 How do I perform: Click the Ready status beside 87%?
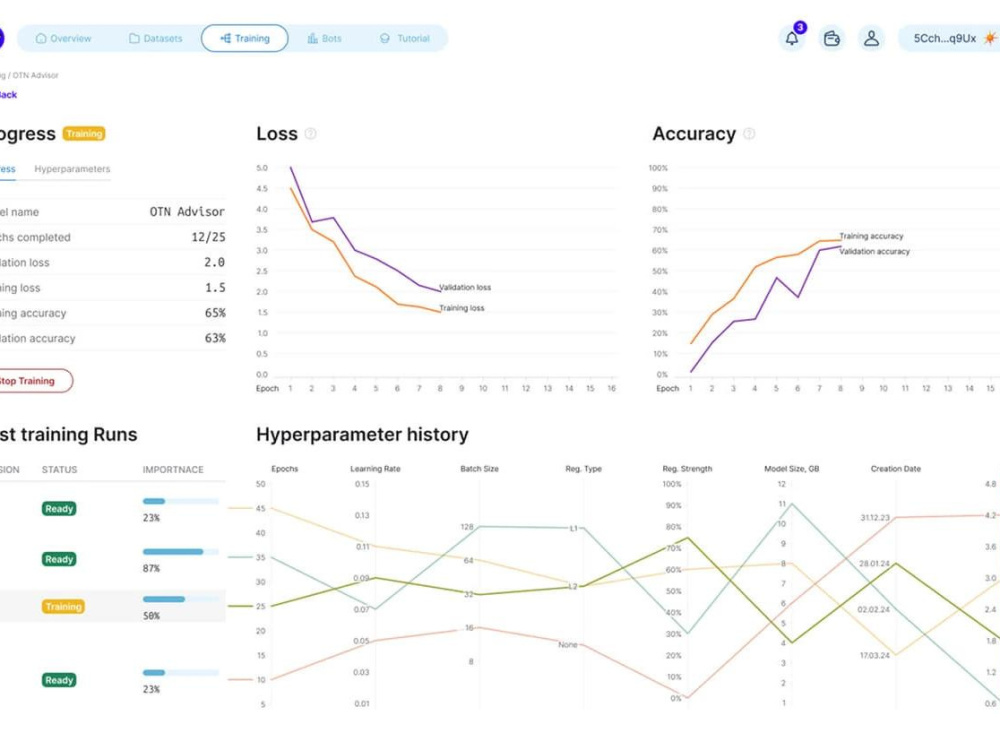[59, 559]
